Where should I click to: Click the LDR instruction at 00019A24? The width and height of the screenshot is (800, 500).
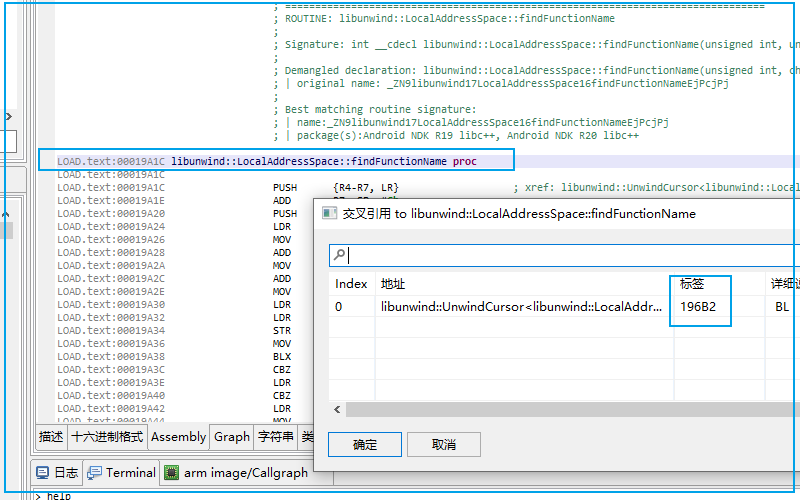click(282, 227)
